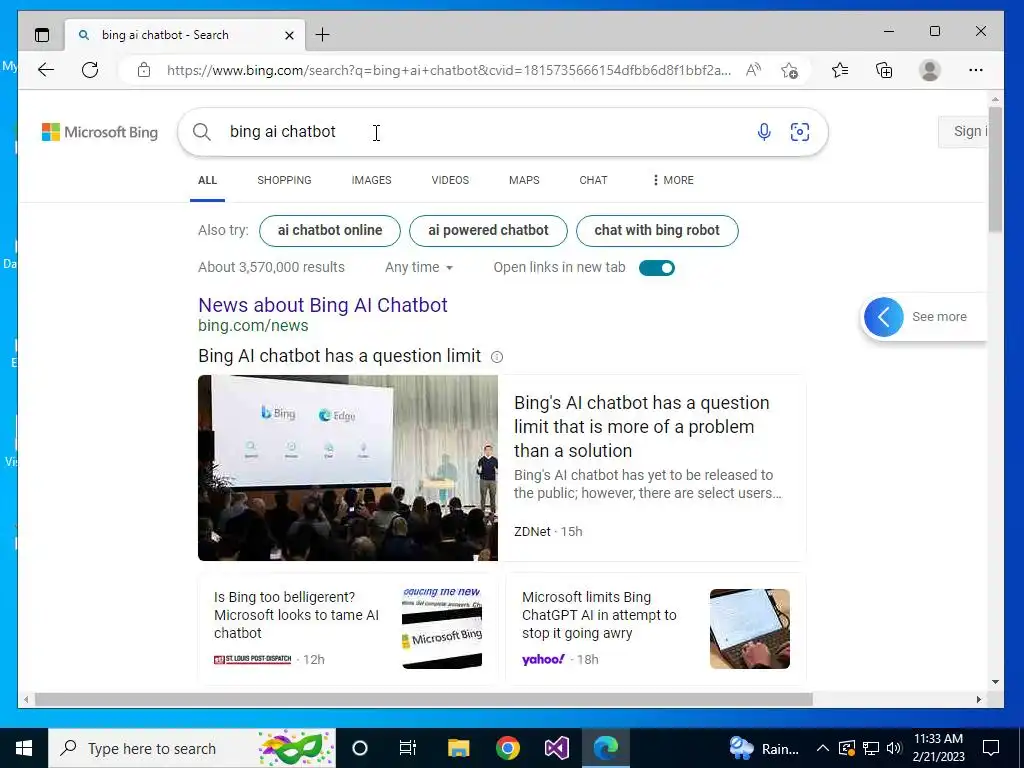Open Task View on taskbar
The height and width of the screenshot is (768, 1024).
tap(408, 748)
